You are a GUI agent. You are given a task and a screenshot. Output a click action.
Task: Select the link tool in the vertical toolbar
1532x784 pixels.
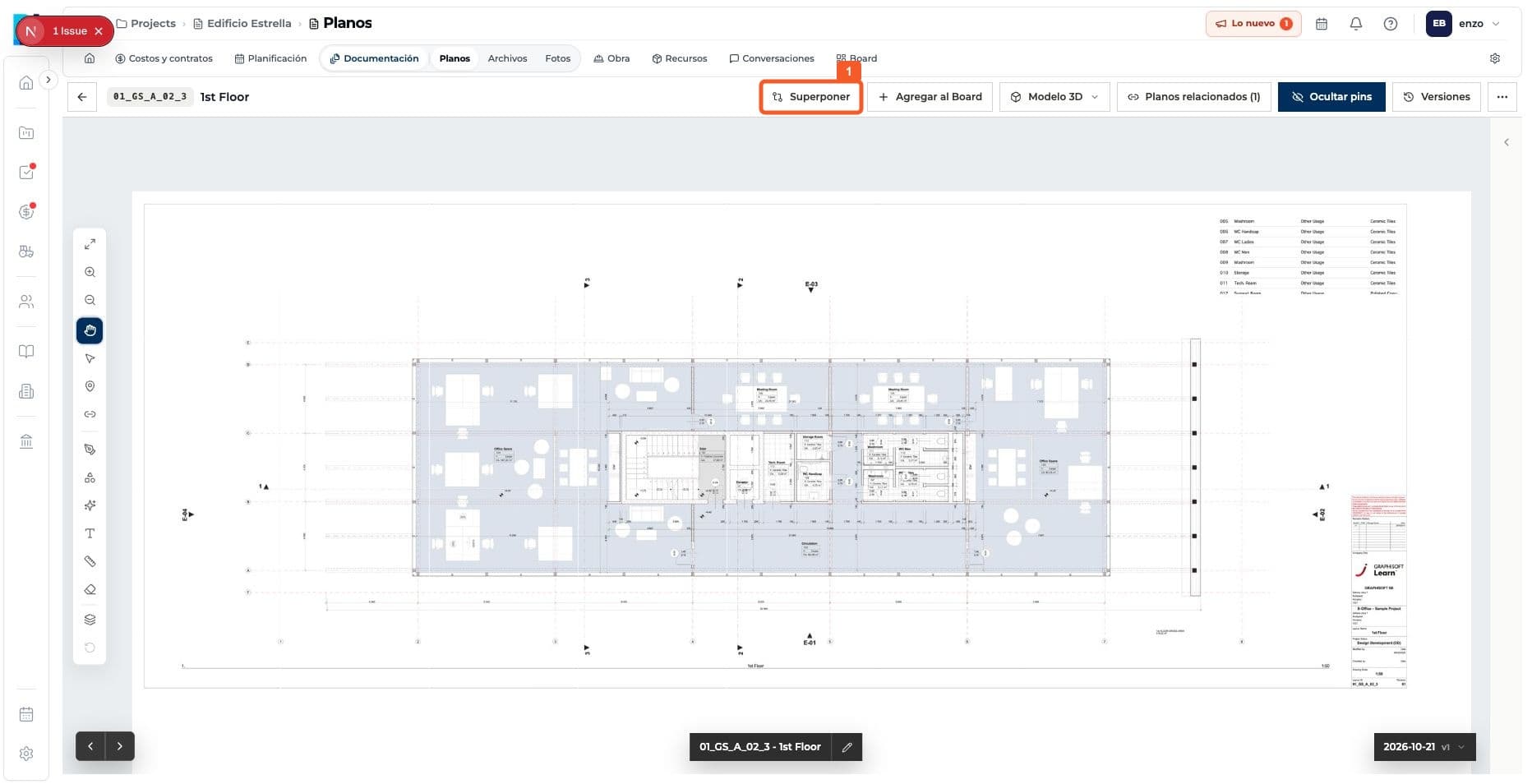tap(90, 414)
